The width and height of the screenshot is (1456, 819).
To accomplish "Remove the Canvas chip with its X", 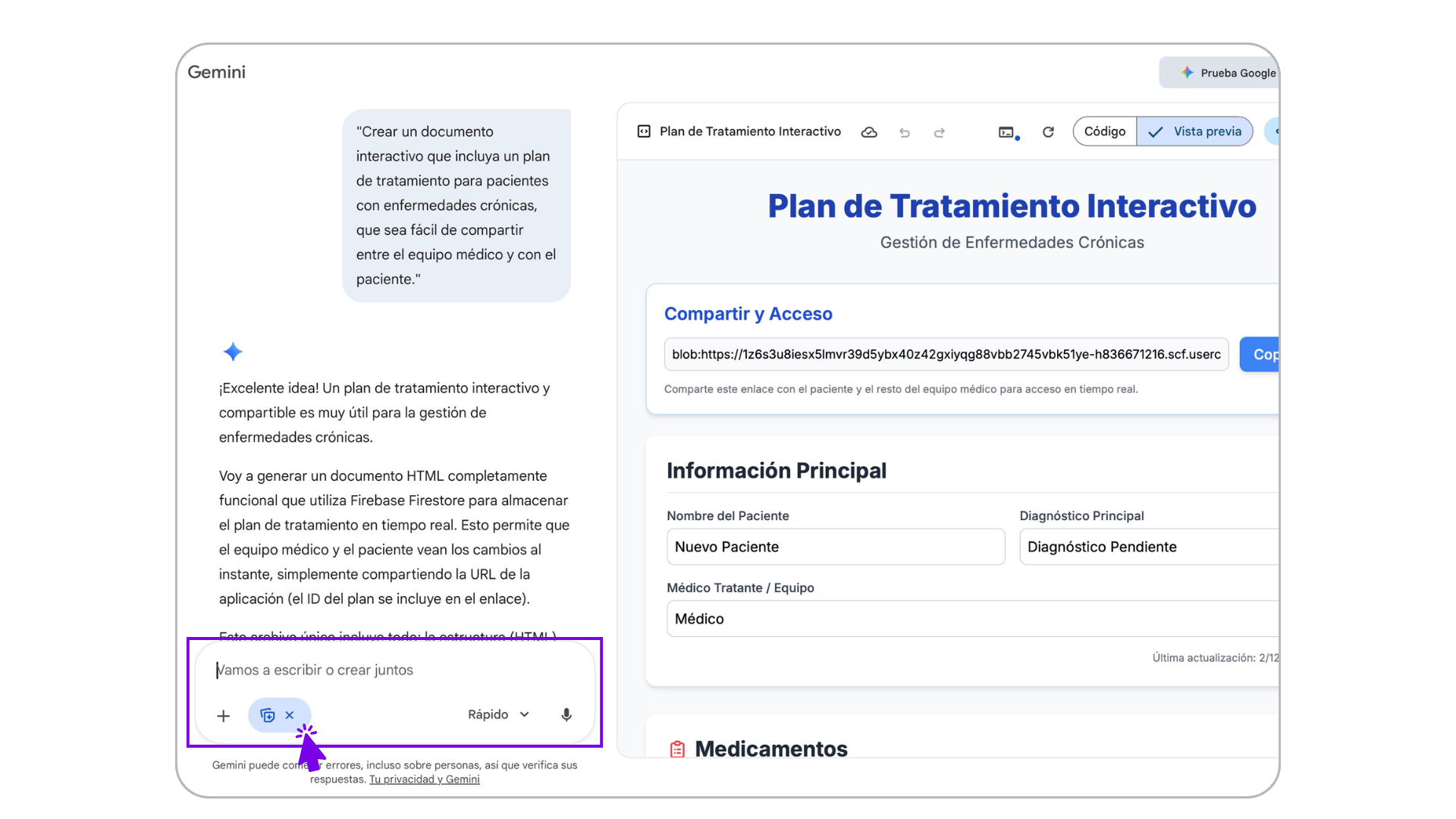I will 290,714.
